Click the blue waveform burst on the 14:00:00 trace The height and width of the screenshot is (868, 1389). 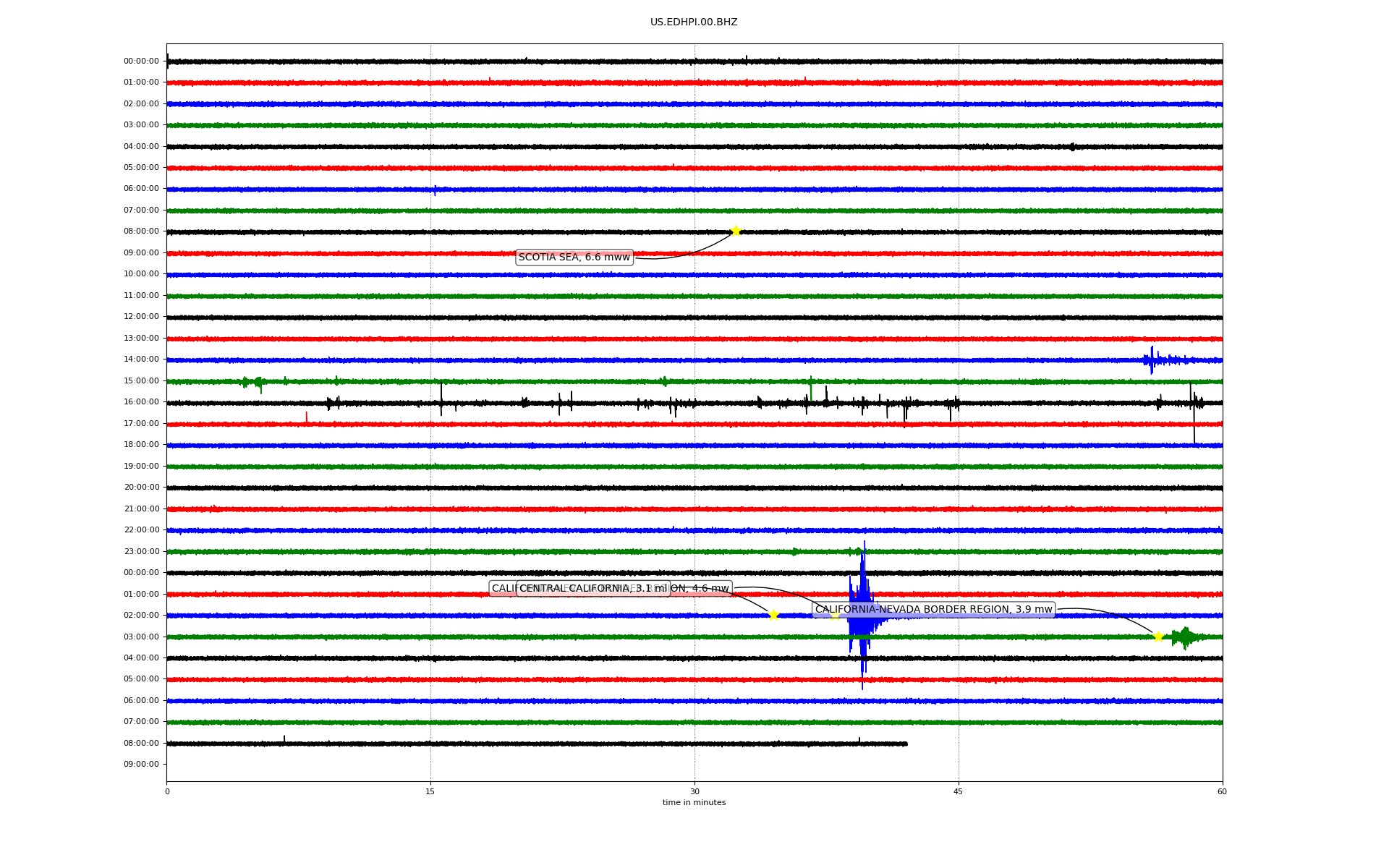(x=1154, y=359)
